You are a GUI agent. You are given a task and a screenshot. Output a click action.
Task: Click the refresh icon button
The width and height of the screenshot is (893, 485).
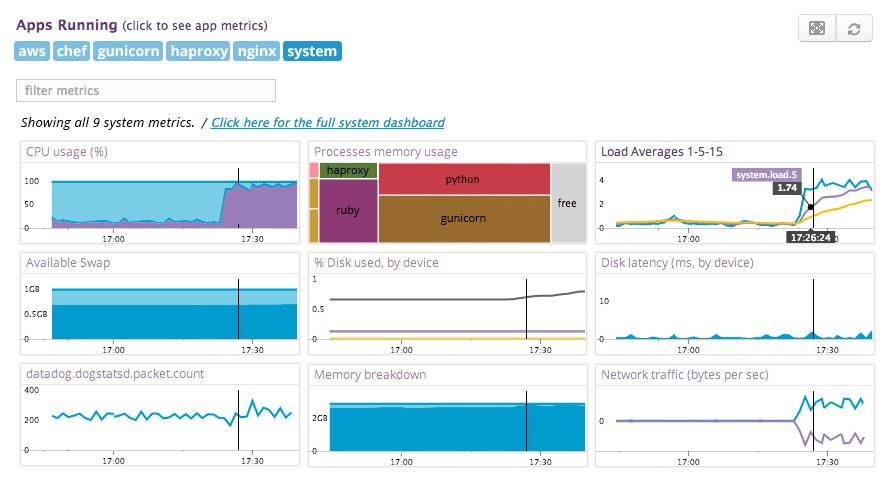853,28
